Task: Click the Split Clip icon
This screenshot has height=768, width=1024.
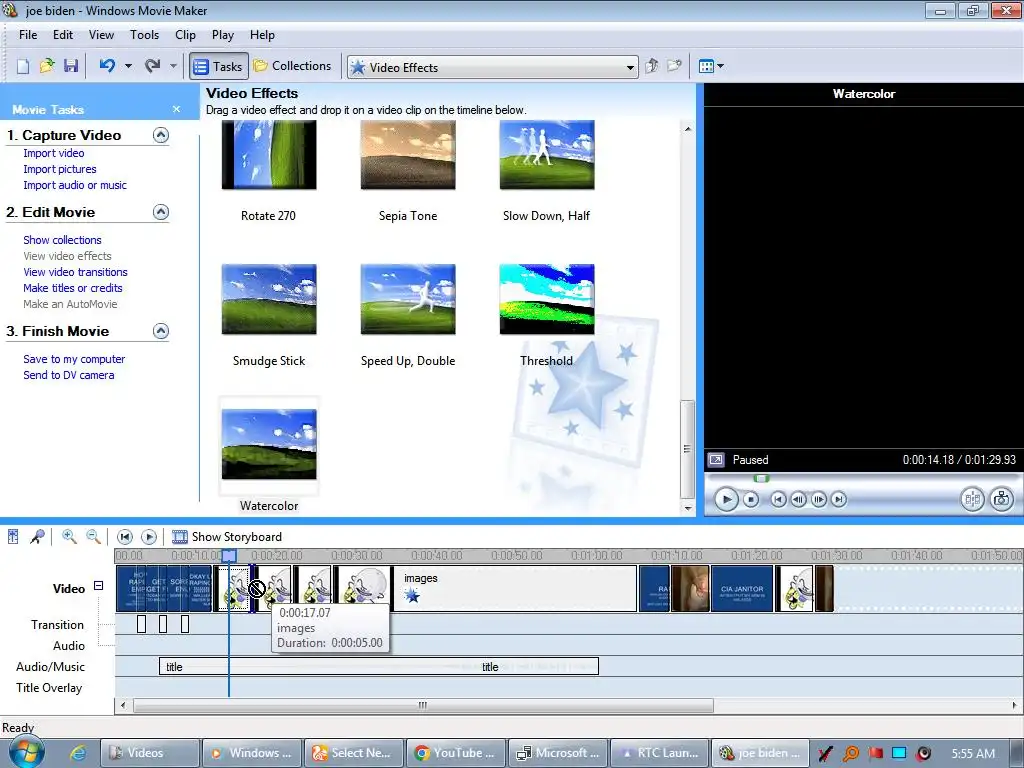Action: tap(972, 500)
